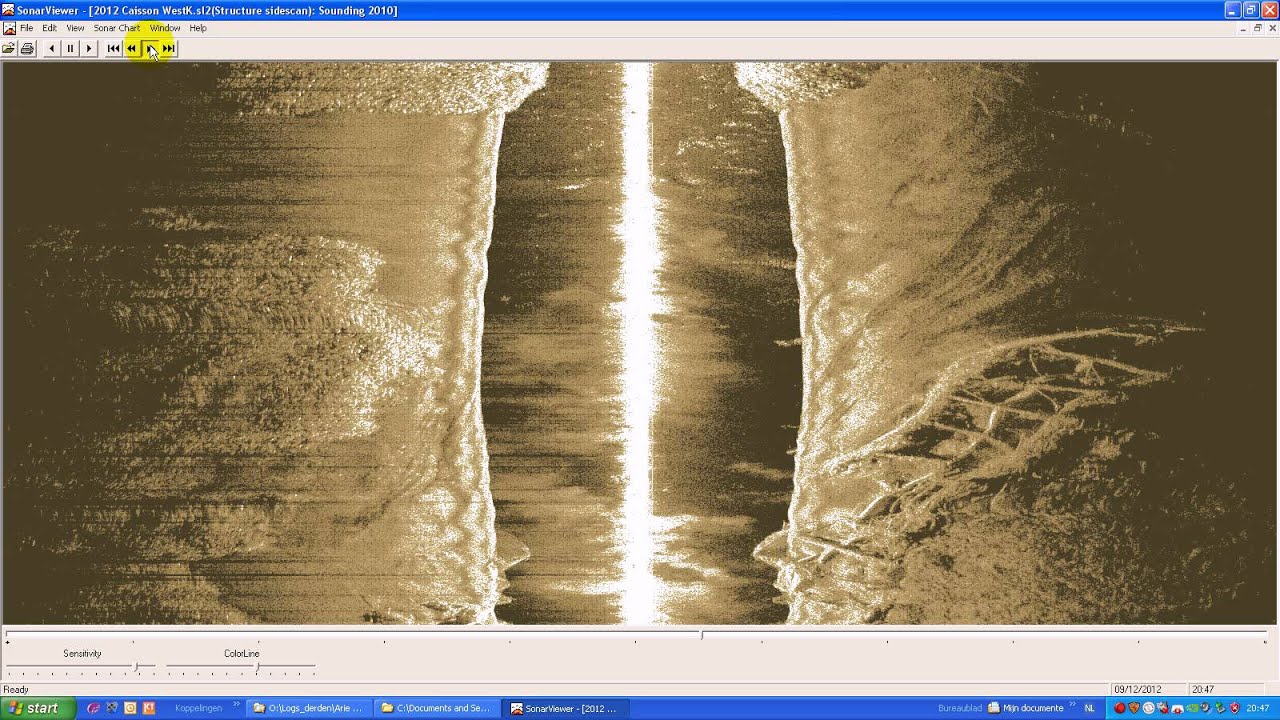Play the sonar log in reverse

52,48
